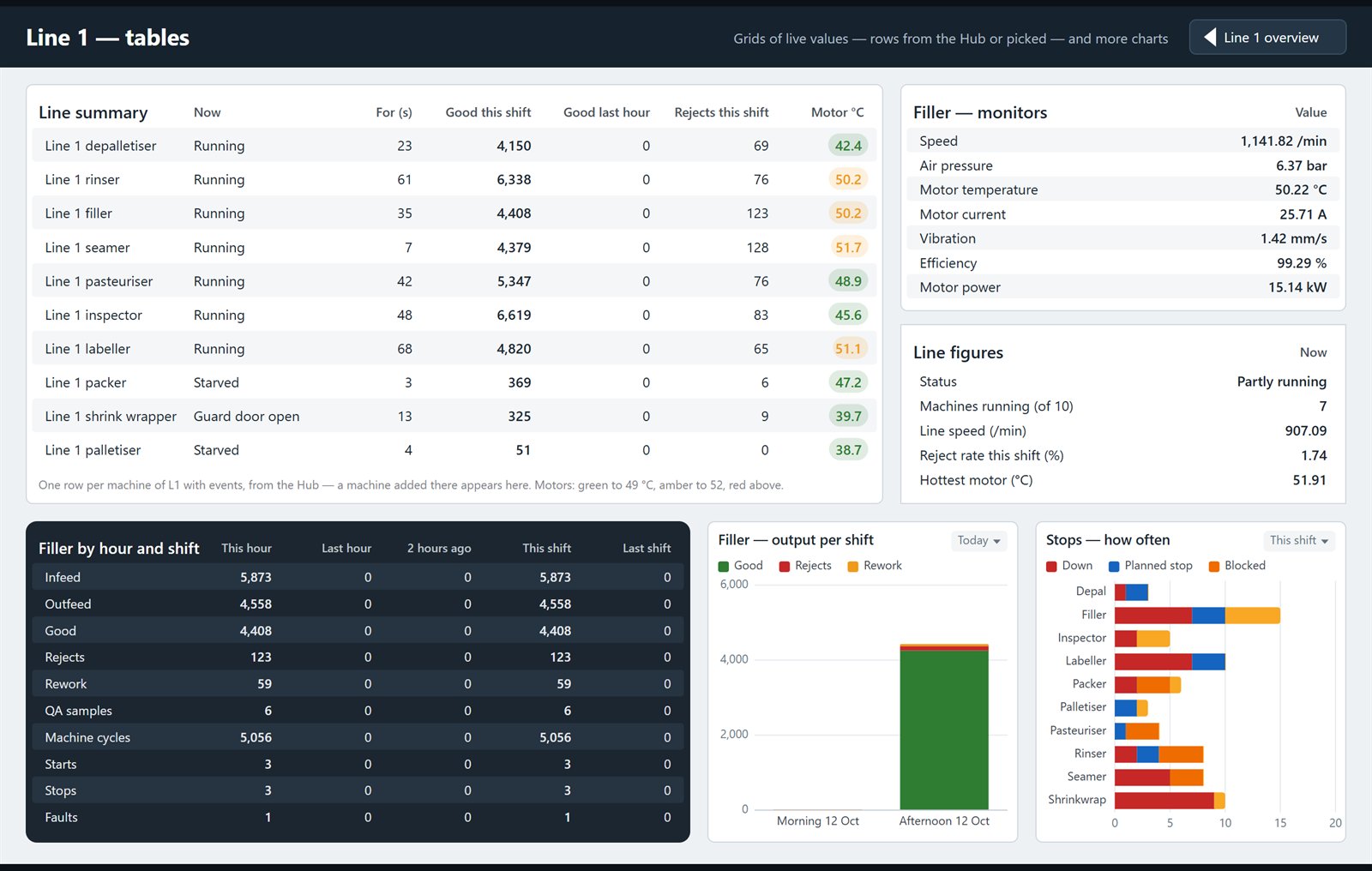
Task: Click the Motor °C column header
Action: [837, 112]
